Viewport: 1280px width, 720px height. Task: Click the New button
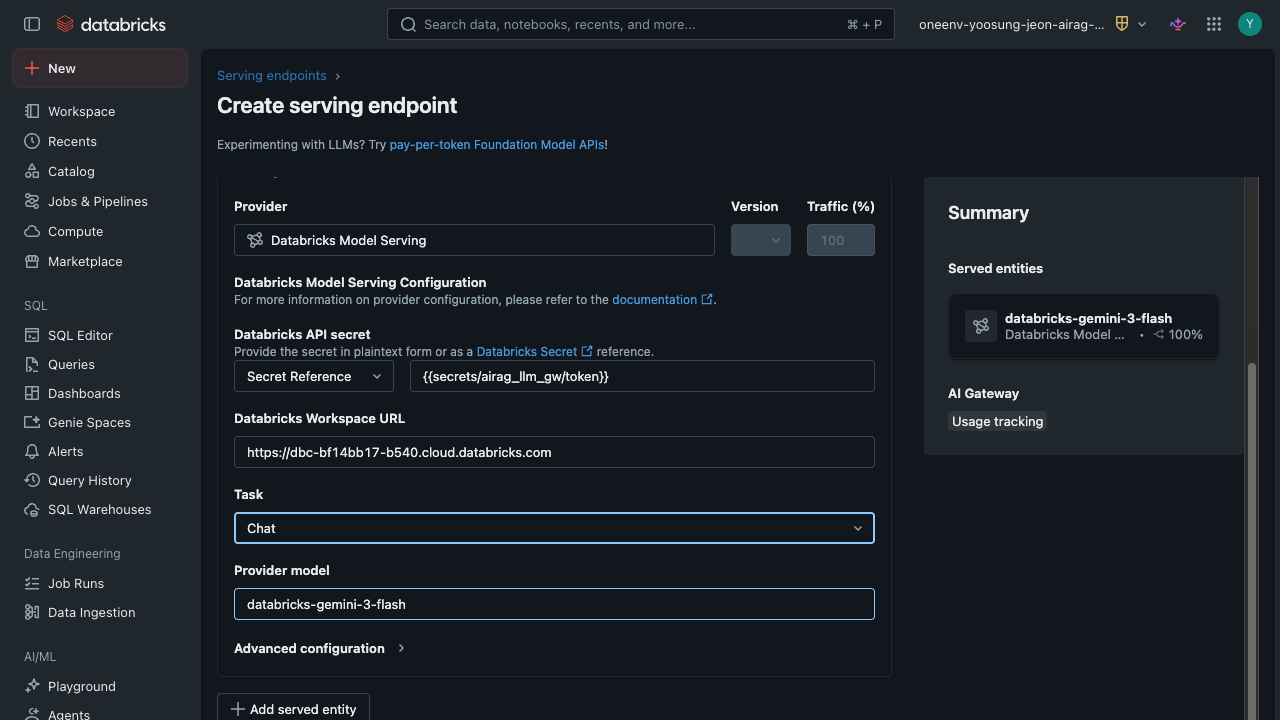click(100, 68)
